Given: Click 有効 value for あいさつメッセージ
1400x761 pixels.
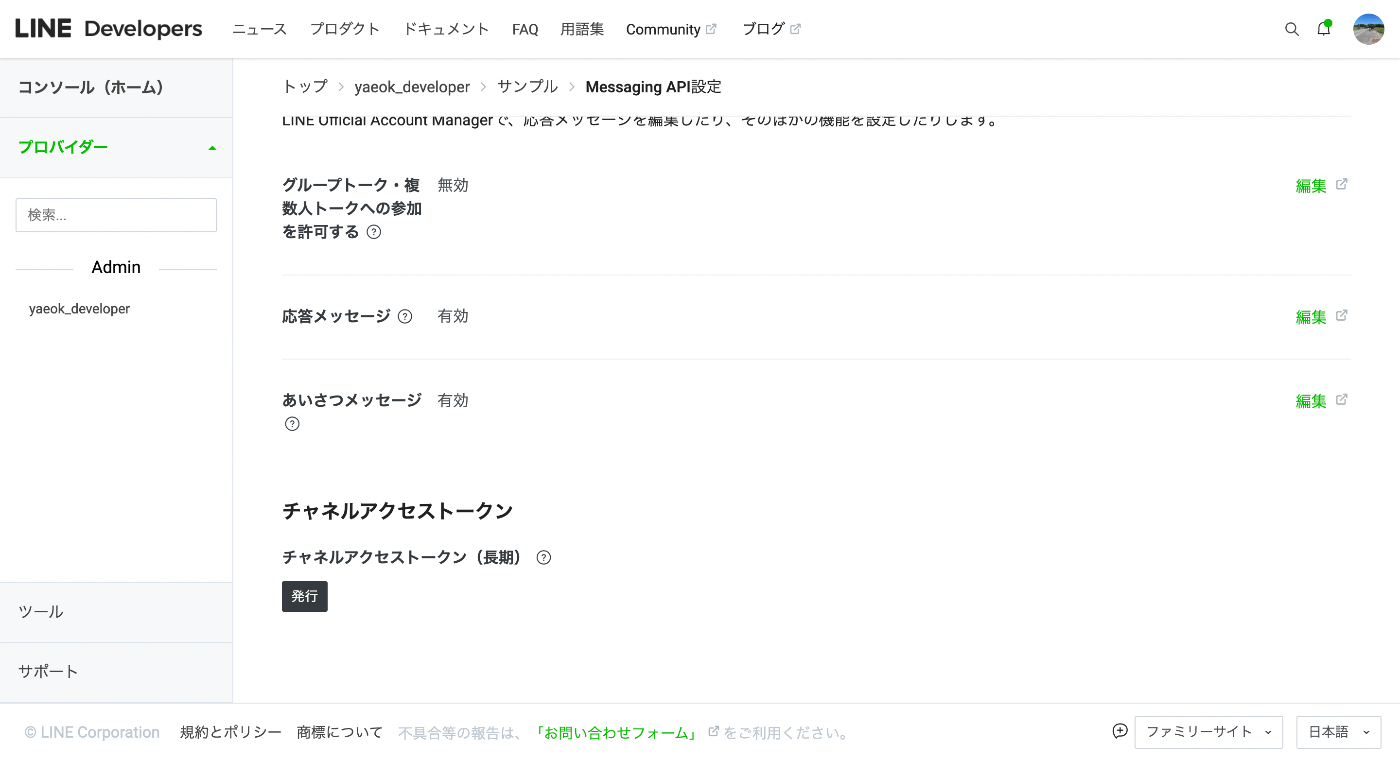Looking at the screenshot, I should click(453, 400).
